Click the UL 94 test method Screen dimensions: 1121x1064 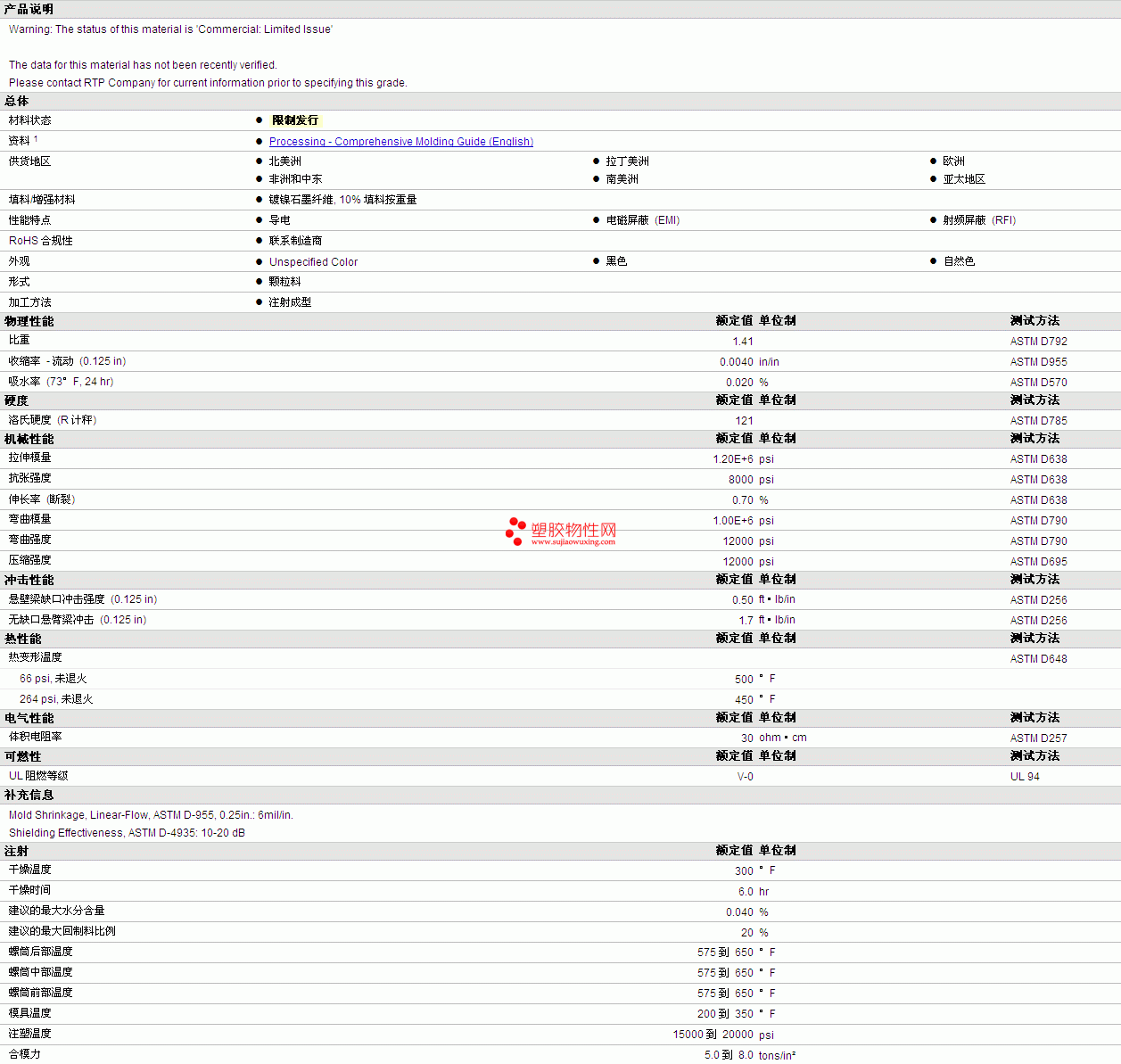click(x=1025, y=777)
